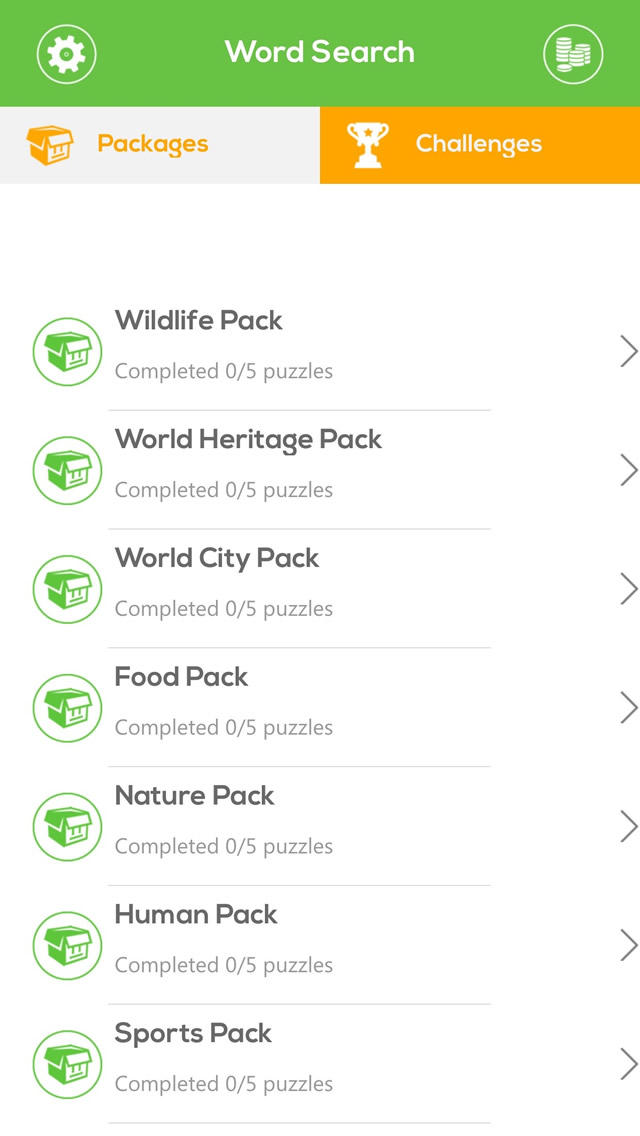
Task: Tap the Sports Pack box icon
Action: (x=67, y=1065)
